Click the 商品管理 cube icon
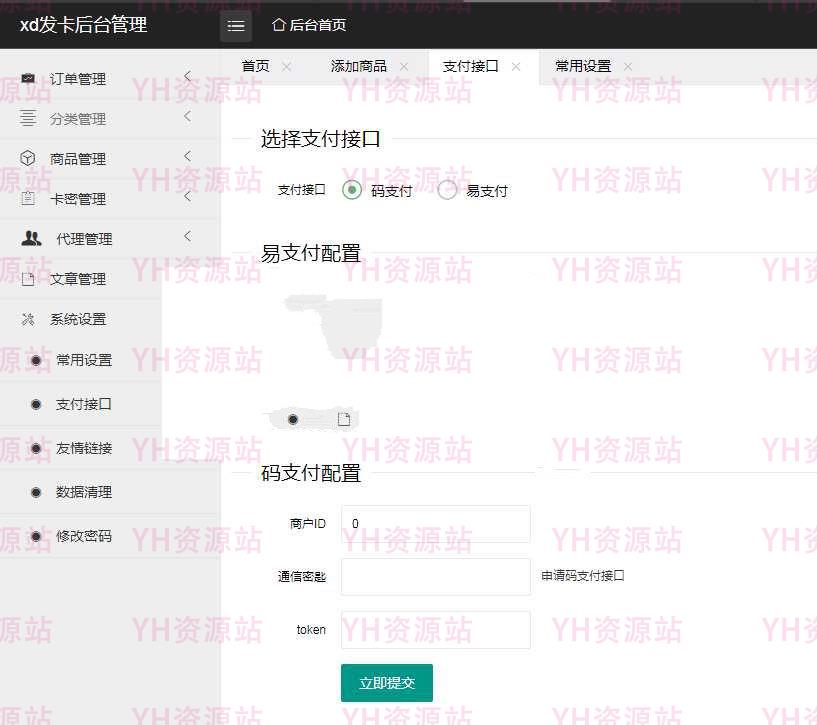Viewport: 817px width, 725px height. coord(28,158)
